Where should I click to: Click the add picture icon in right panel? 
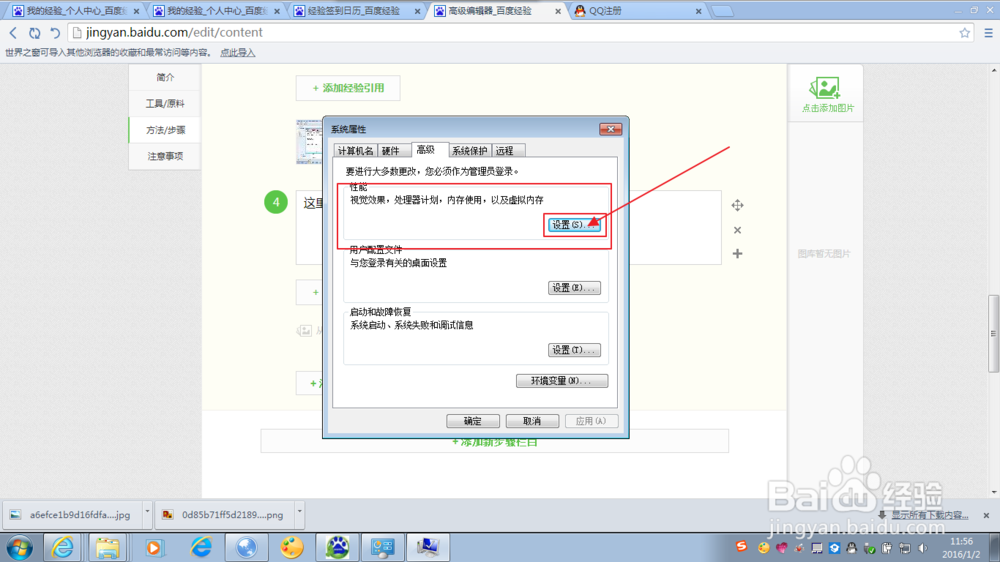click(x=825, y=88)
